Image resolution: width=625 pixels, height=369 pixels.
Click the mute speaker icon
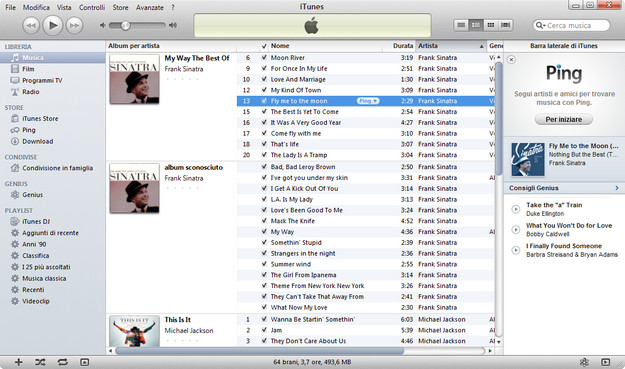[x=102, y=25]
